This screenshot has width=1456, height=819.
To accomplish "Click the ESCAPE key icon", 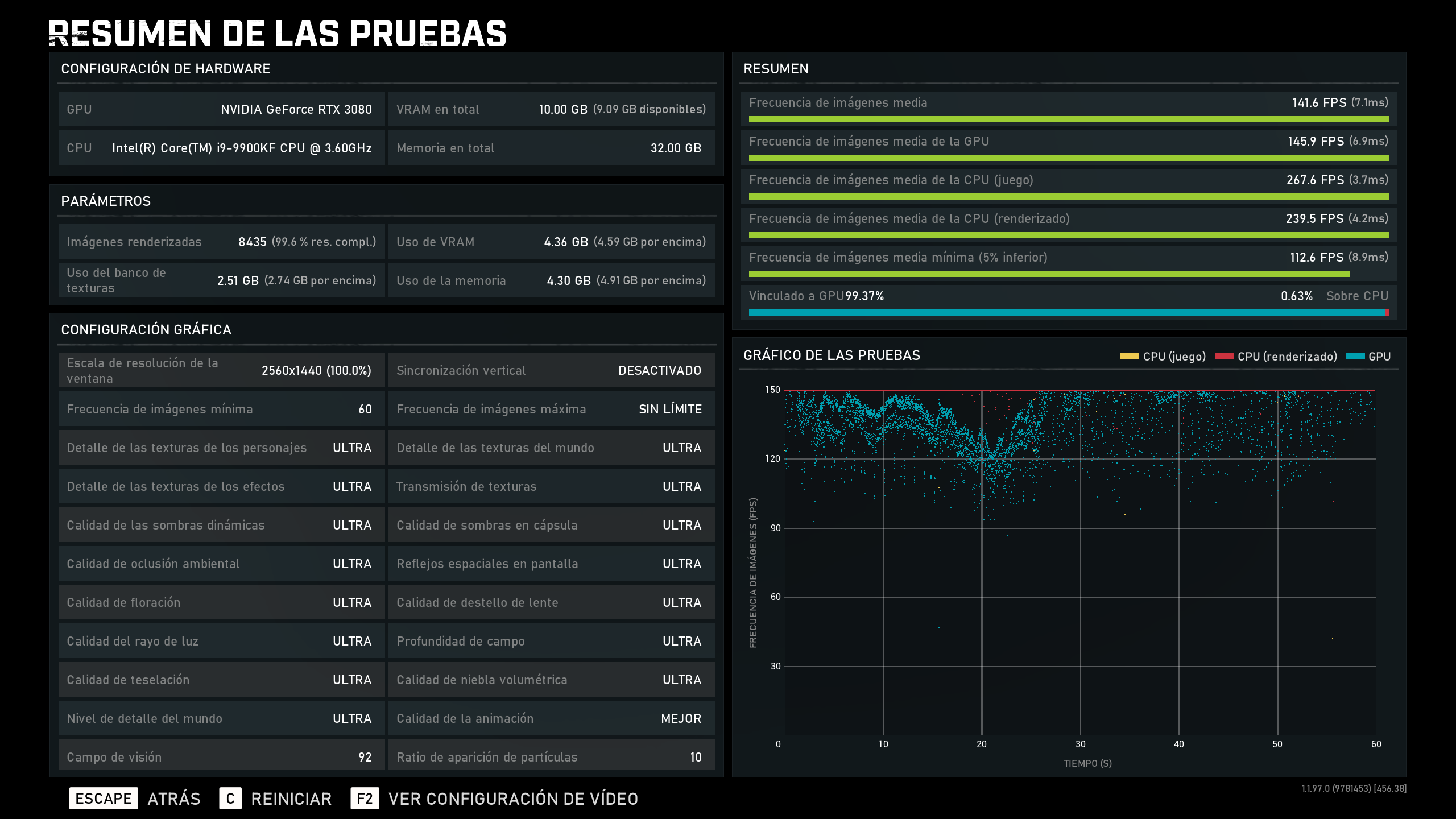I will coord(103,799).
